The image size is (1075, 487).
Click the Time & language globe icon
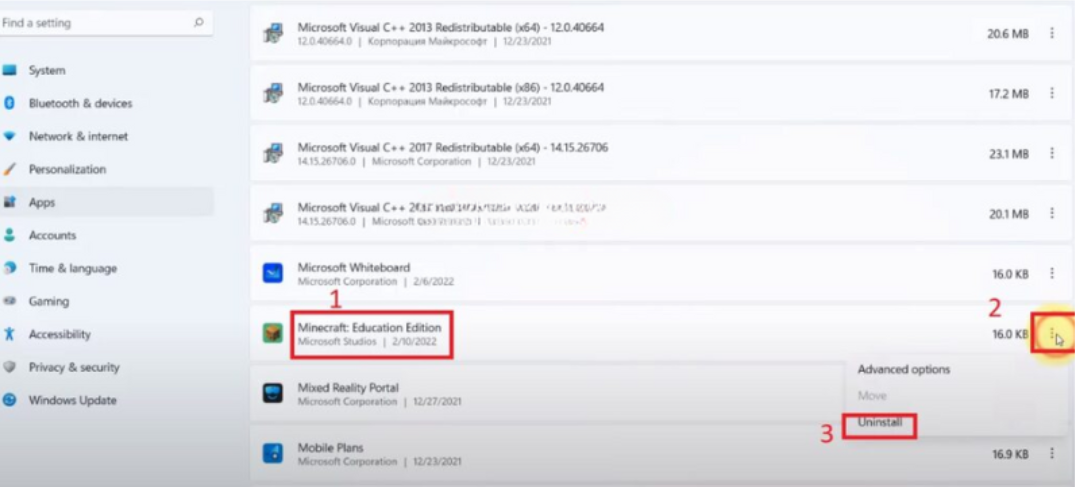click(x=9, y=268)
